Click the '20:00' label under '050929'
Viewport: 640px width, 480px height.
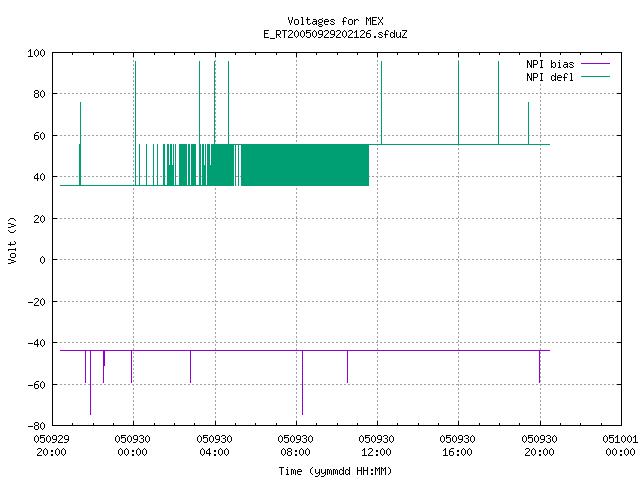point(51,452)
